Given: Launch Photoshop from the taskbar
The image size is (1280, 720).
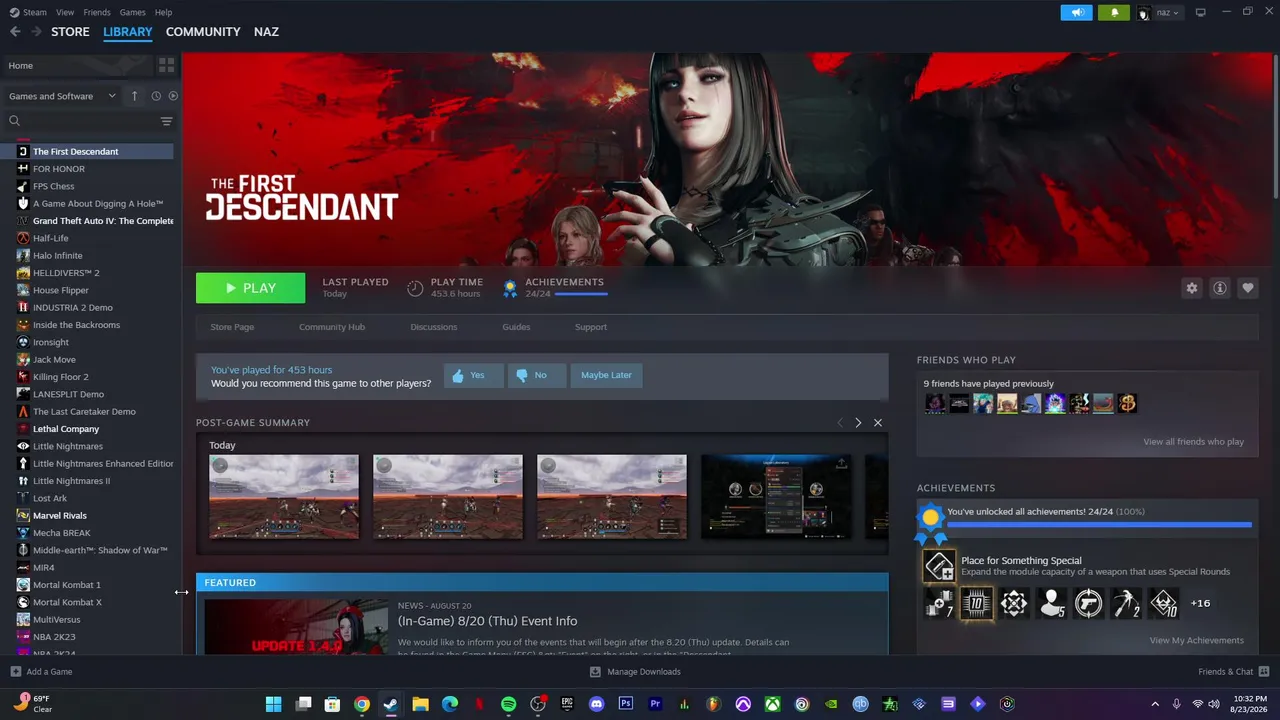Looking at the screenshot, I should (x=626, y=704).
